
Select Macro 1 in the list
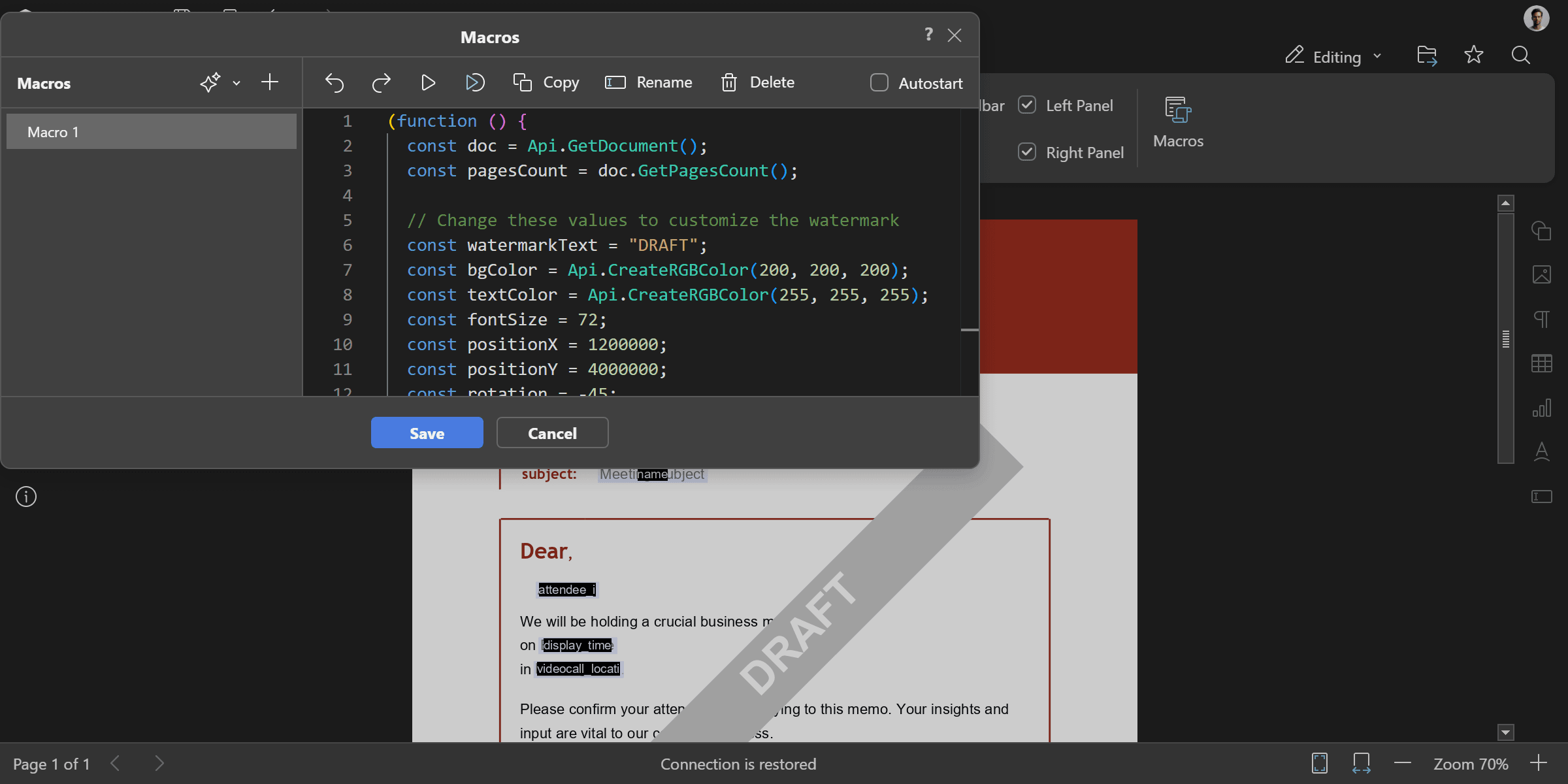pos(152,132)
